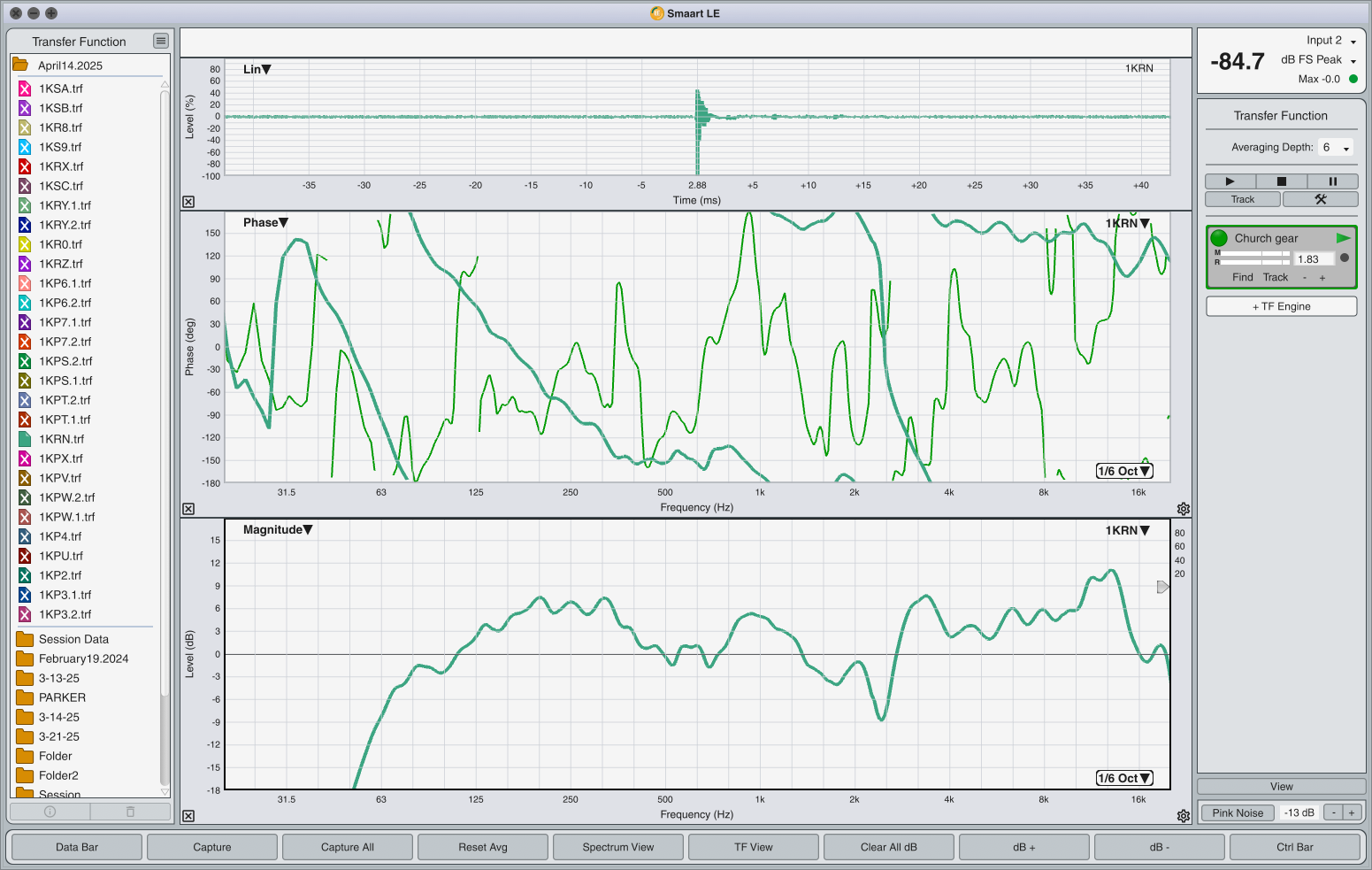Pause the measurement
The width and height of the screenshot is (1372, 870).
pyautogui.click(x=1332, y=181)
